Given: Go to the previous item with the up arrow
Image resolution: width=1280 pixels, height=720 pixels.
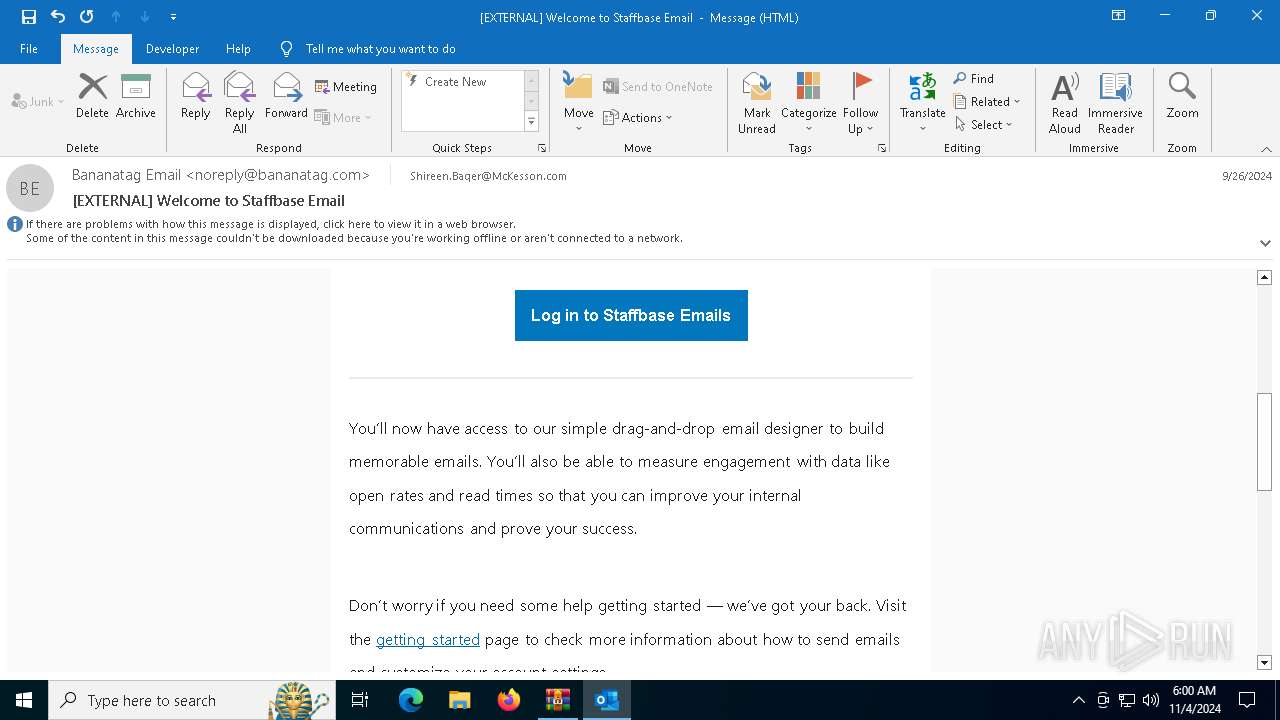Looking at the screenshot, I should pos(116,17).
